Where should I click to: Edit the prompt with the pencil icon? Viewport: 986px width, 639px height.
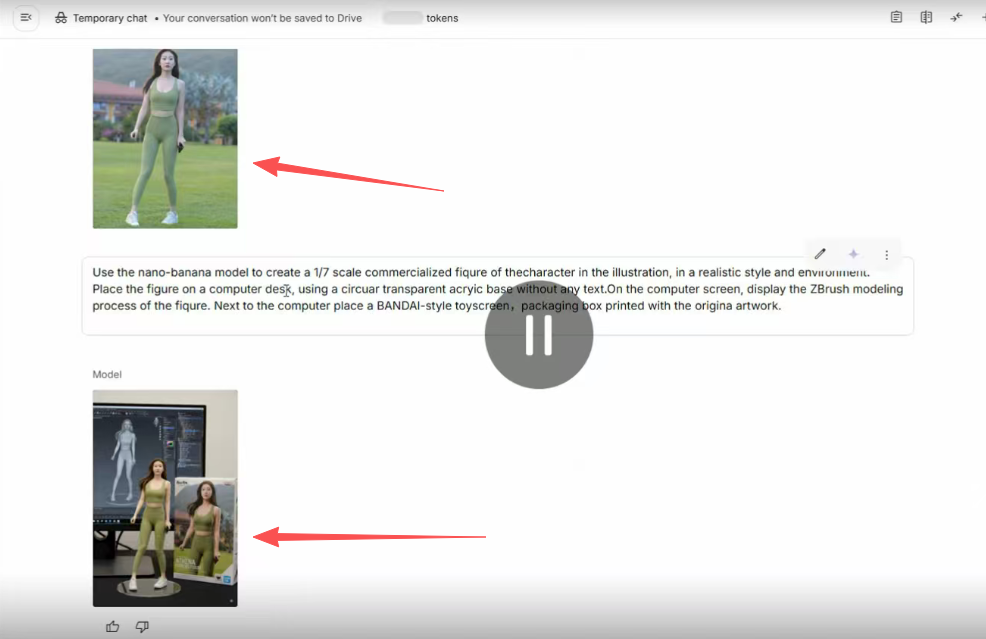coord(820,254)
